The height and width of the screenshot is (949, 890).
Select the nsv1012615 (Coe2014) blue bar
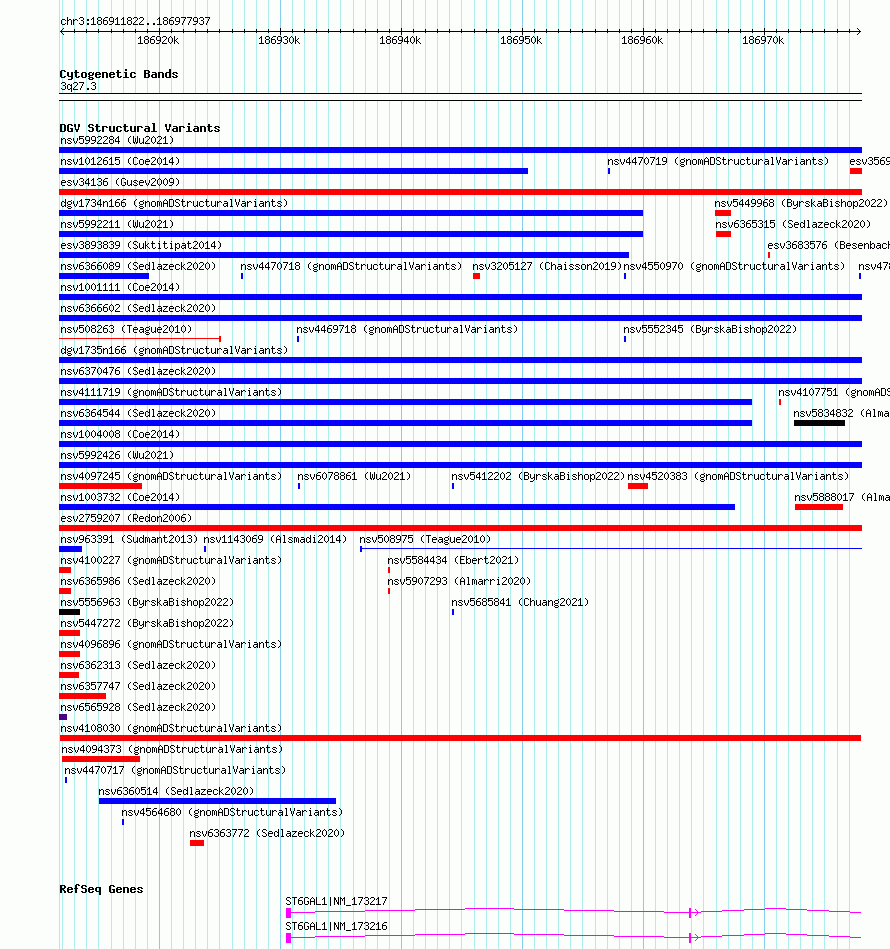(x=293, y=171)
